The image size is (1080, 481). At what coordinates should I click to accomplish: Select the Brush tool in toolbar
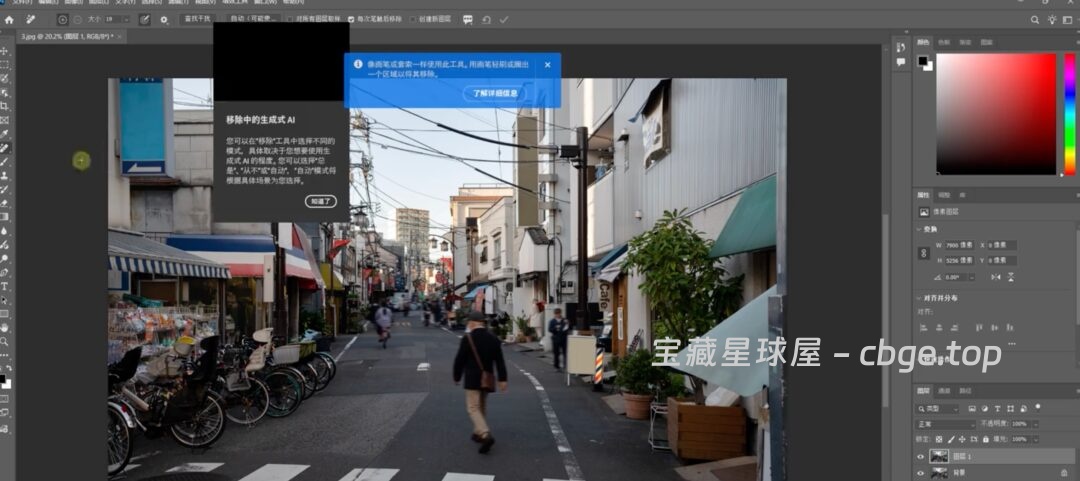[5, 161]
